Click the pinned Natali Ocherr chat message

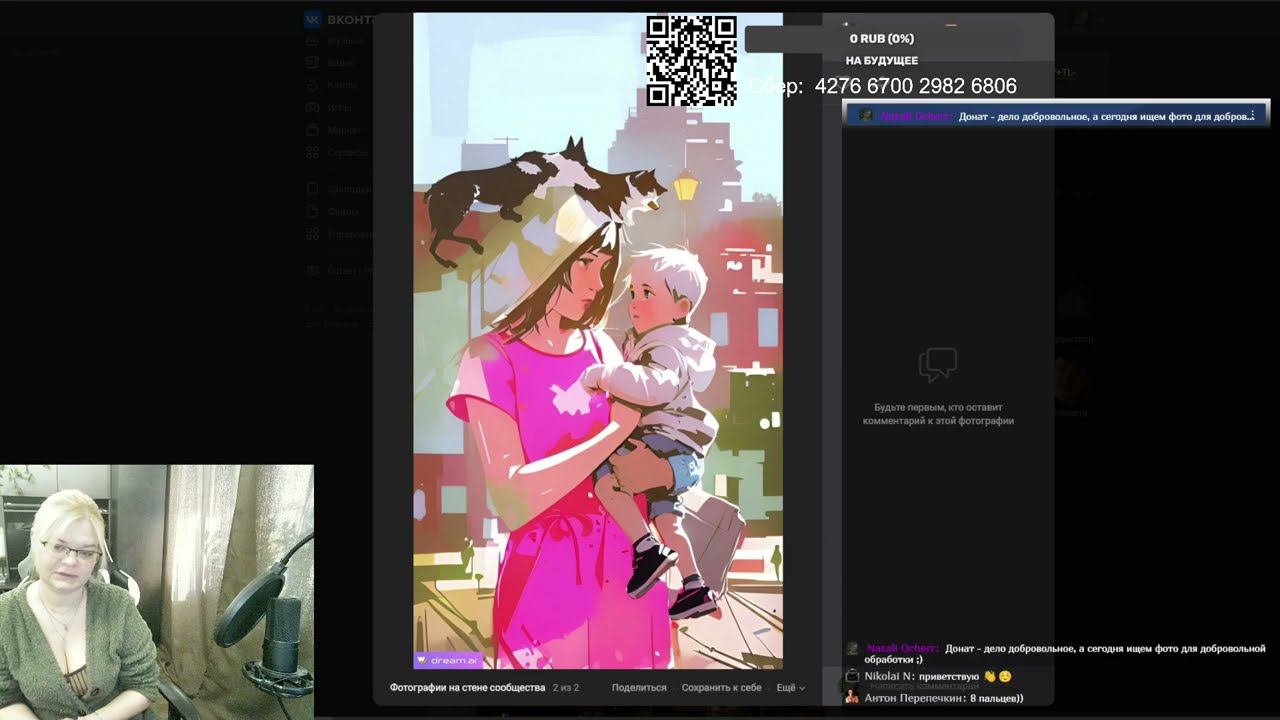(x=1056, y=116)
